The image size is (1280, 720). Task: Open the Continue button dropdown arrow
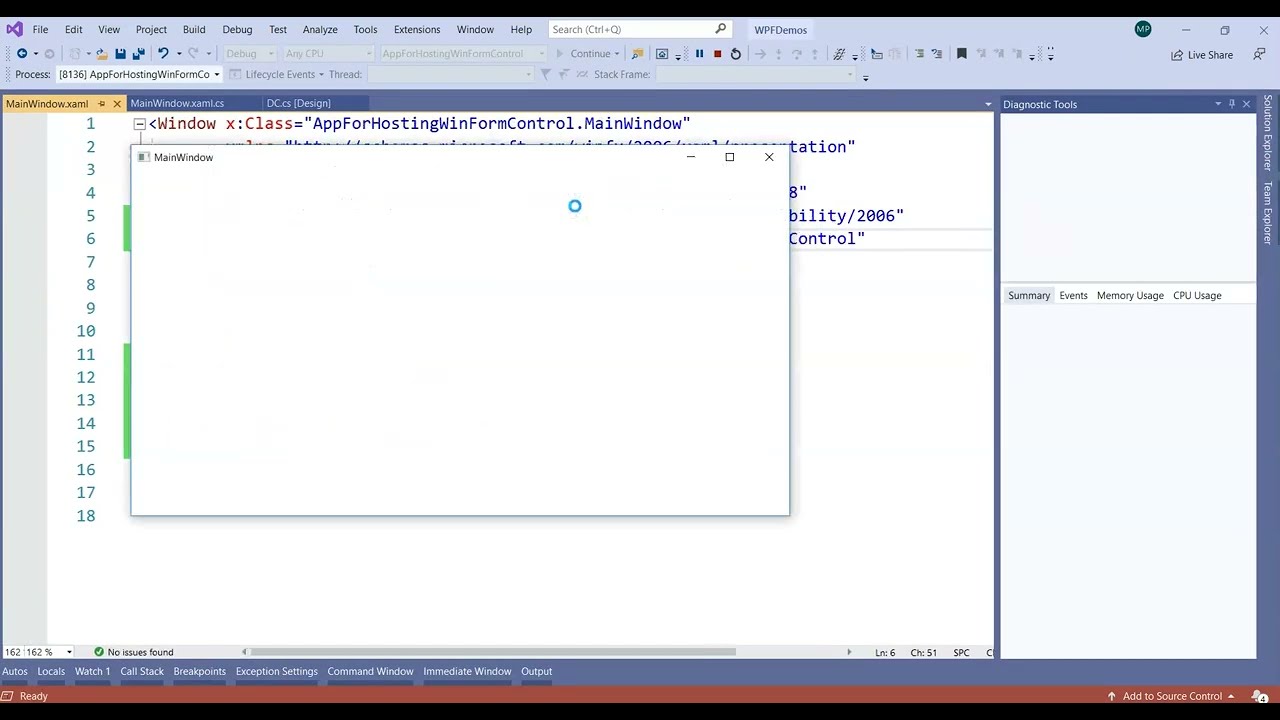[x=617, y=54]
